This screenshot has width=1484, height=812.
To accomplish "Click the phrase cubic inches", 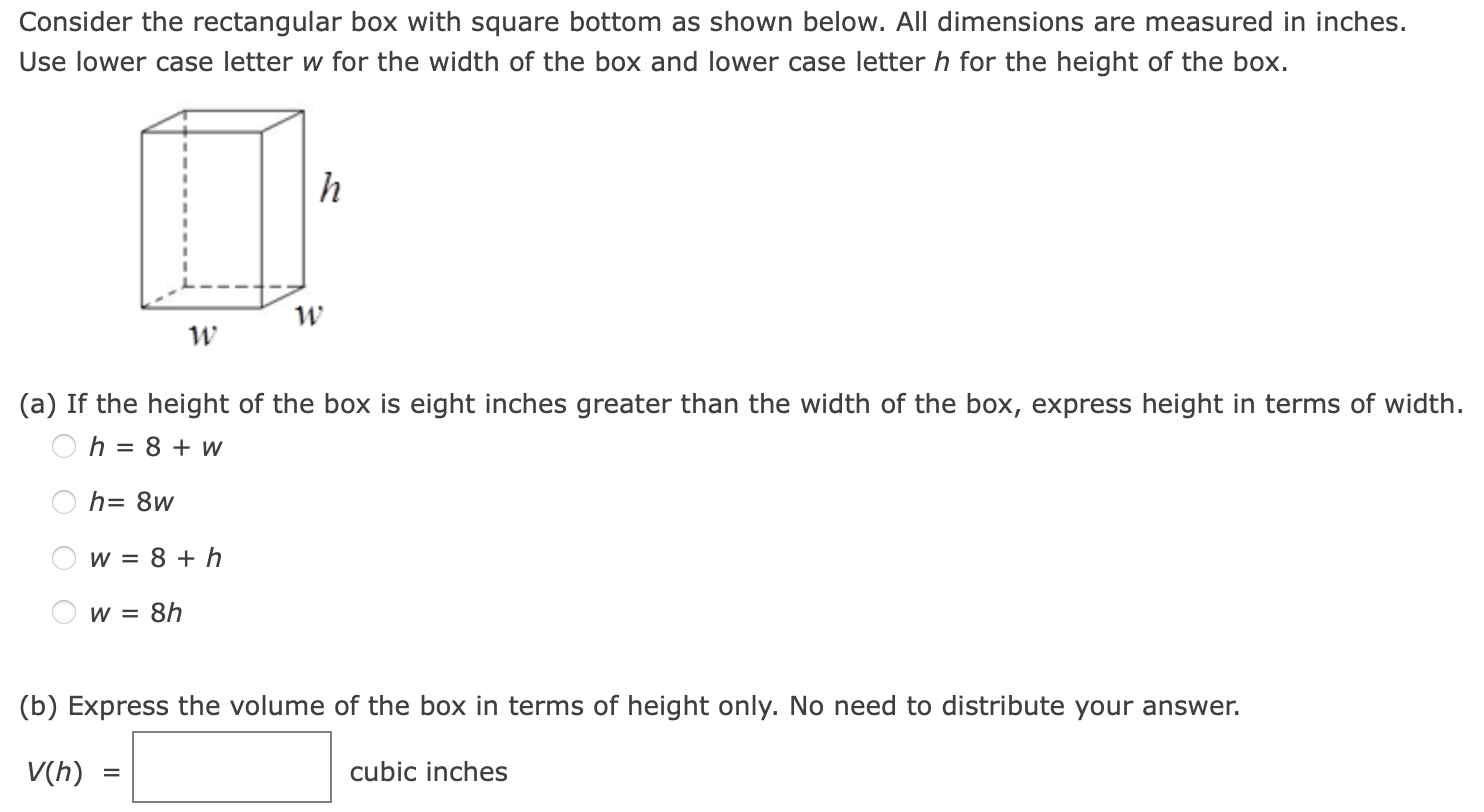I will [427, 771].
